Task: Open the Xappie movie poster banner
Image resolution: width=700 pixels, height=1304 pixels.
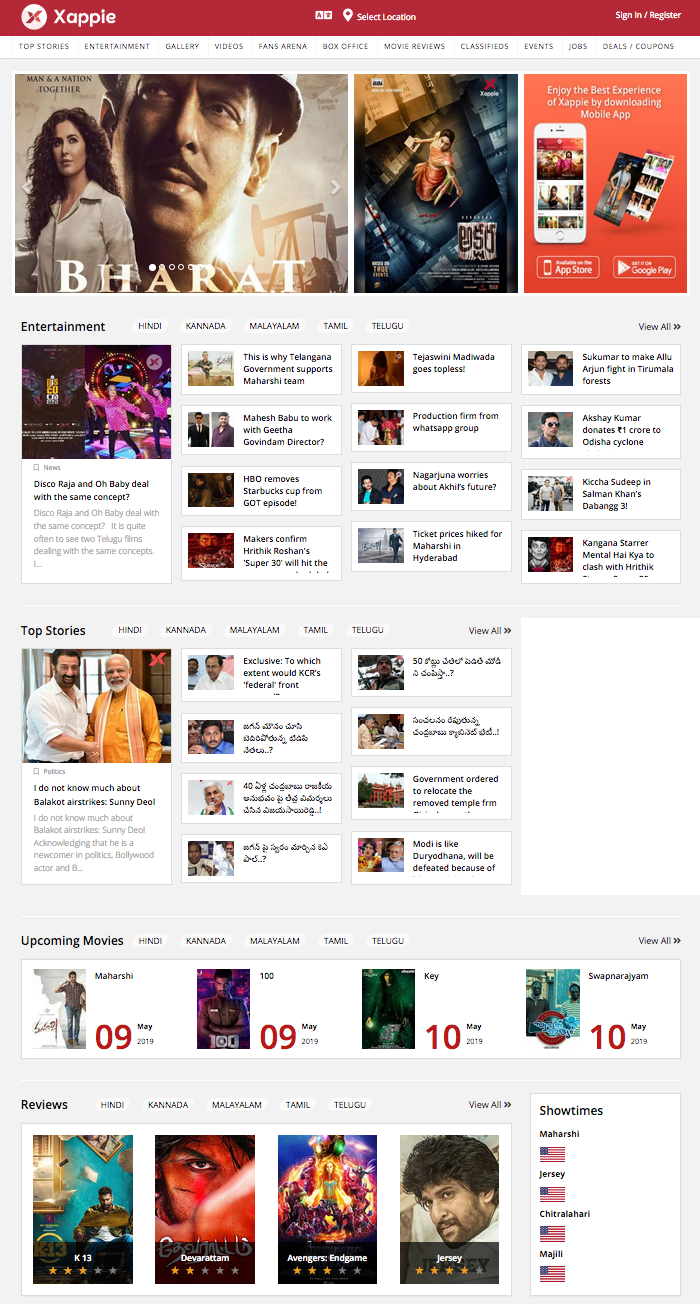Action: click(436, 184)
